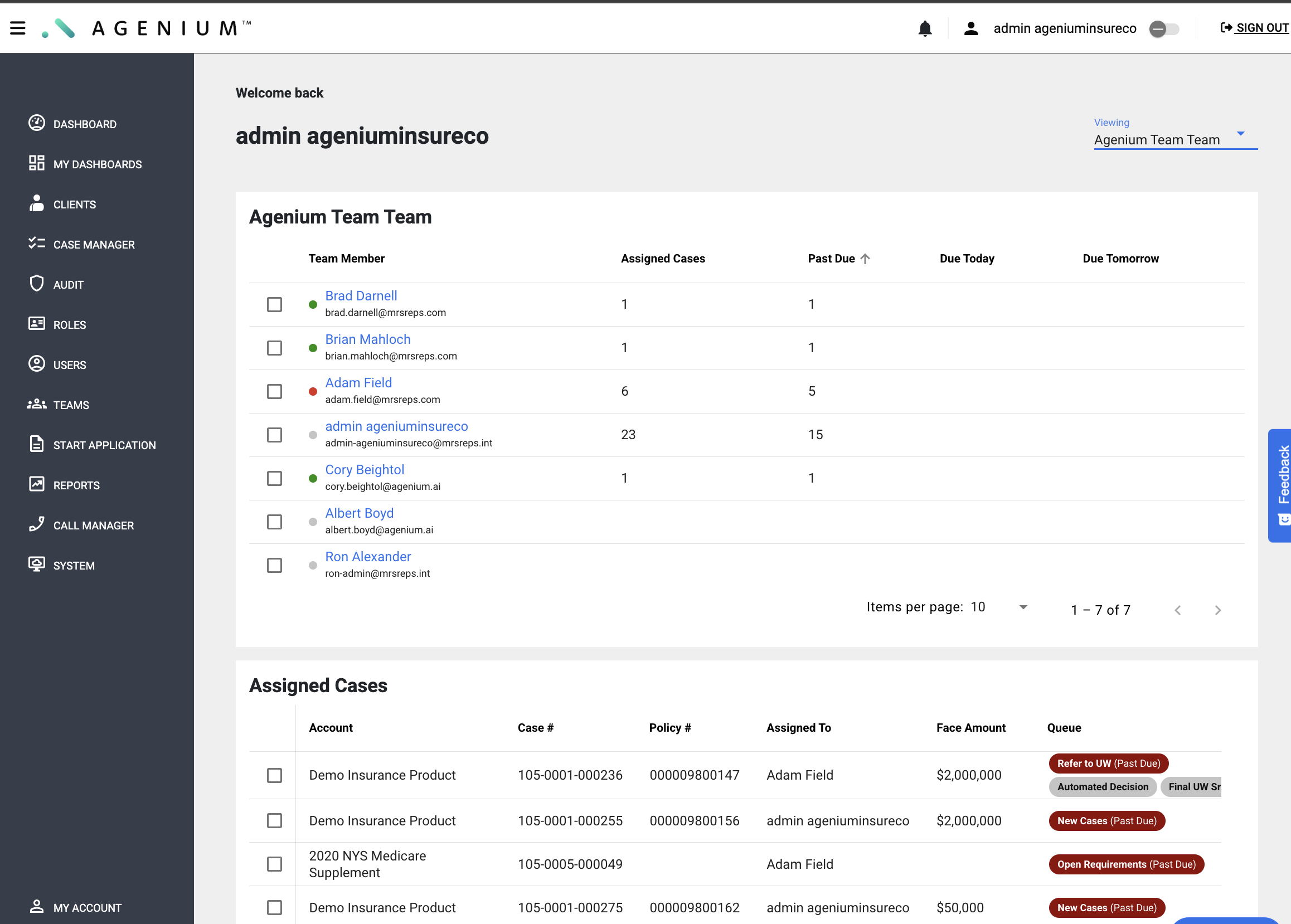Click the Past Due sort arrow
1291x924 pixels.
click(865, 259)
